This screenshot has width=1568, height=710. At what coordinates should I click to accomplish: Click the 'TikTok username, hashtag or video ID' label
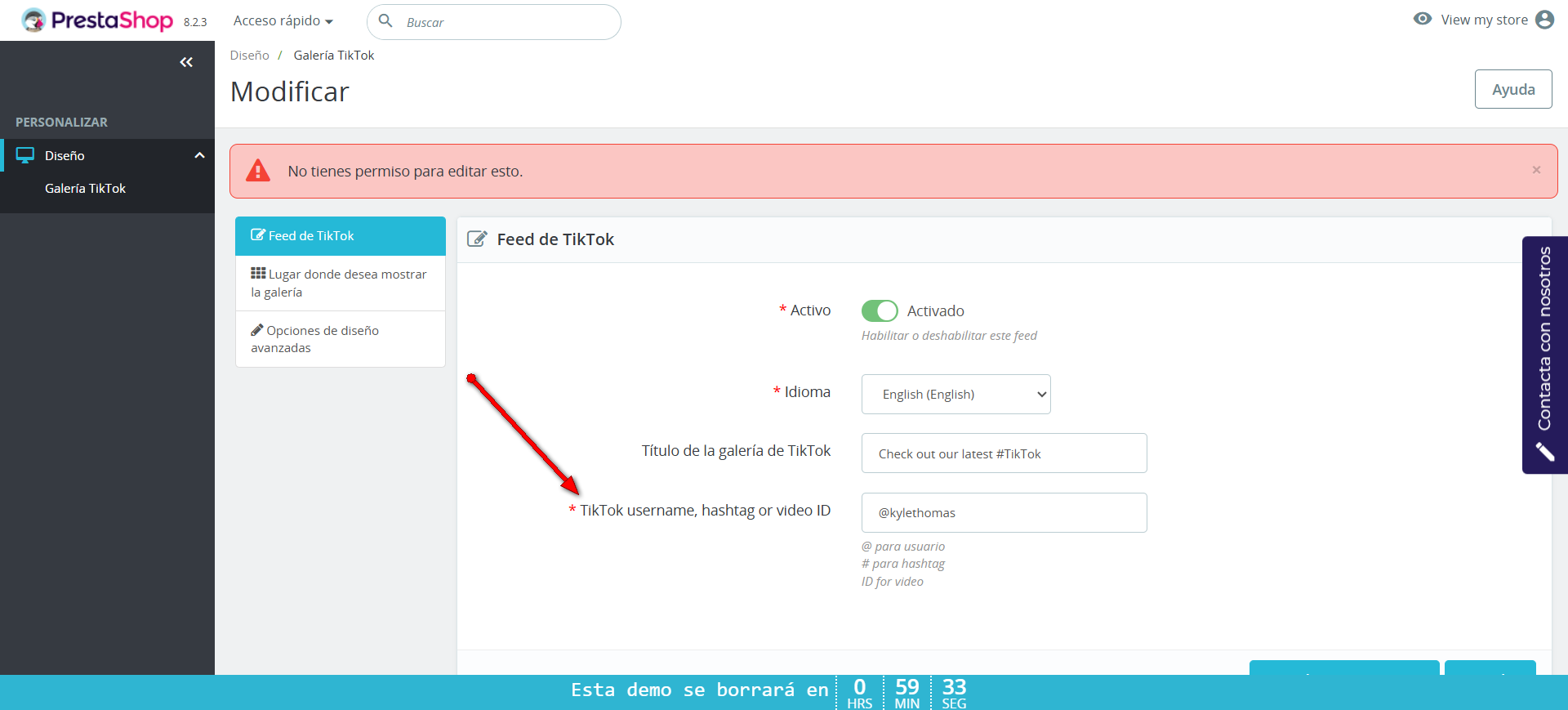705,511
